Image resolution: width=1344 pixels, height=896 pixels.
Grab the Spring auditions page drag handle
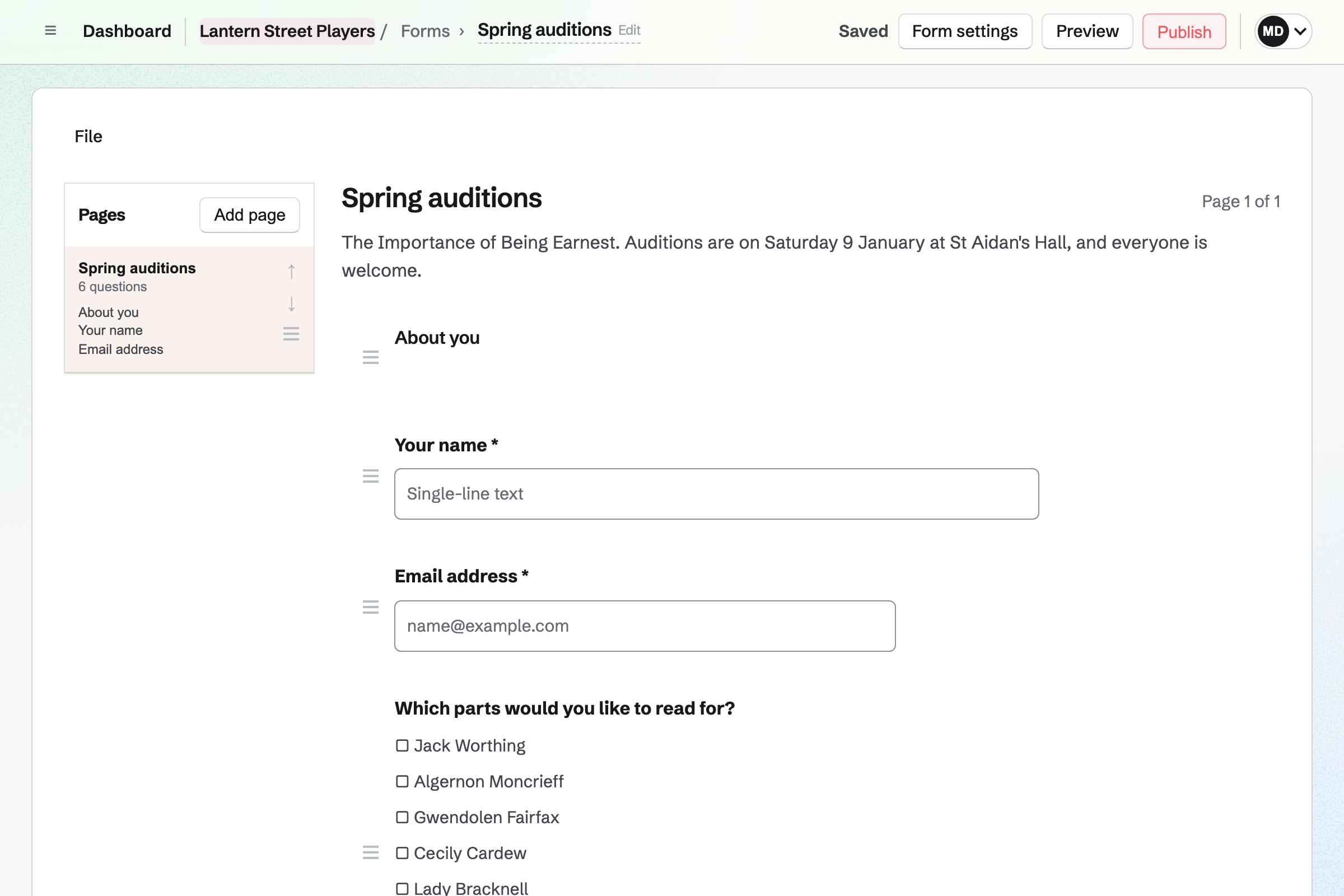(x=291, y=334)
